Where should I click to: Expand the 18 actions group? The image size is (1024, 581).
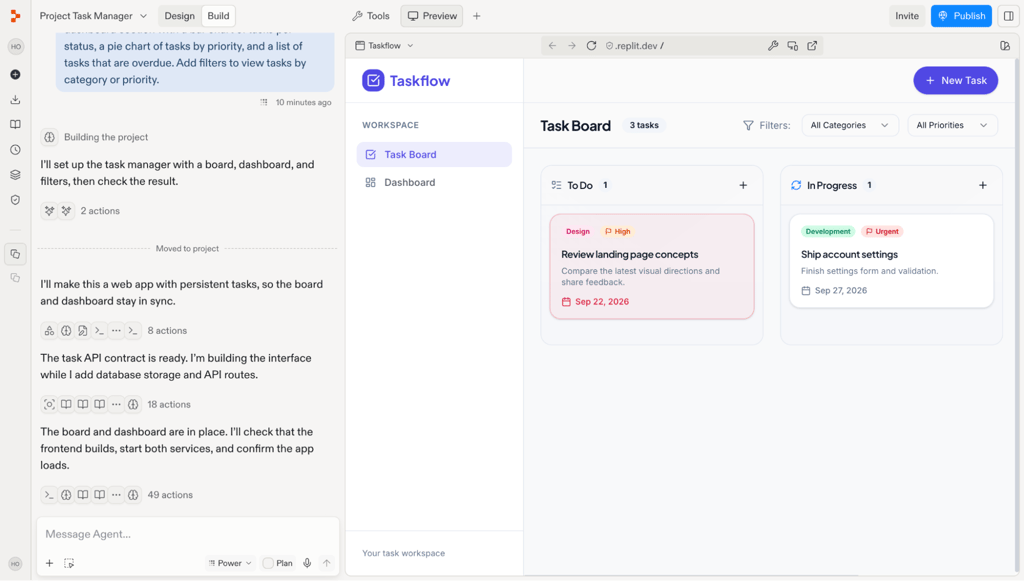pyautogui.click(x=116, y=404)
